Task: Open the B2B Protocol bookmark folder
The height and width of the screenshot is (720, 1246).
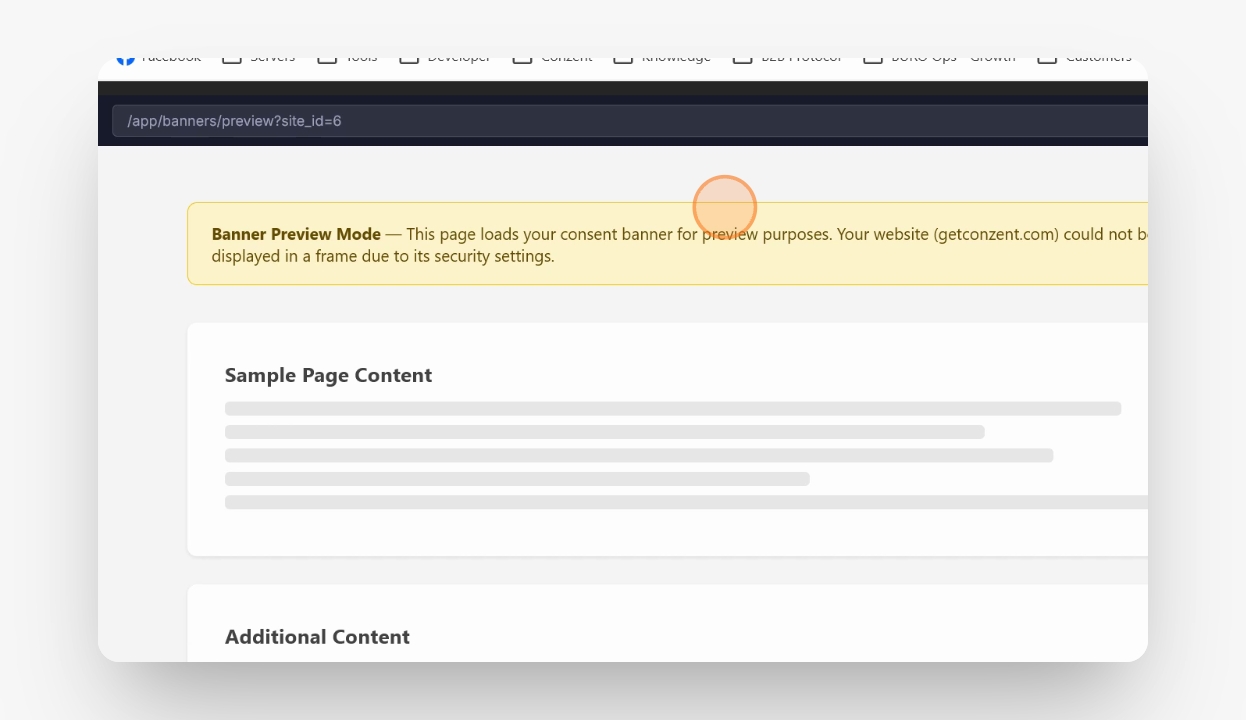Action: tap(787, 58)
